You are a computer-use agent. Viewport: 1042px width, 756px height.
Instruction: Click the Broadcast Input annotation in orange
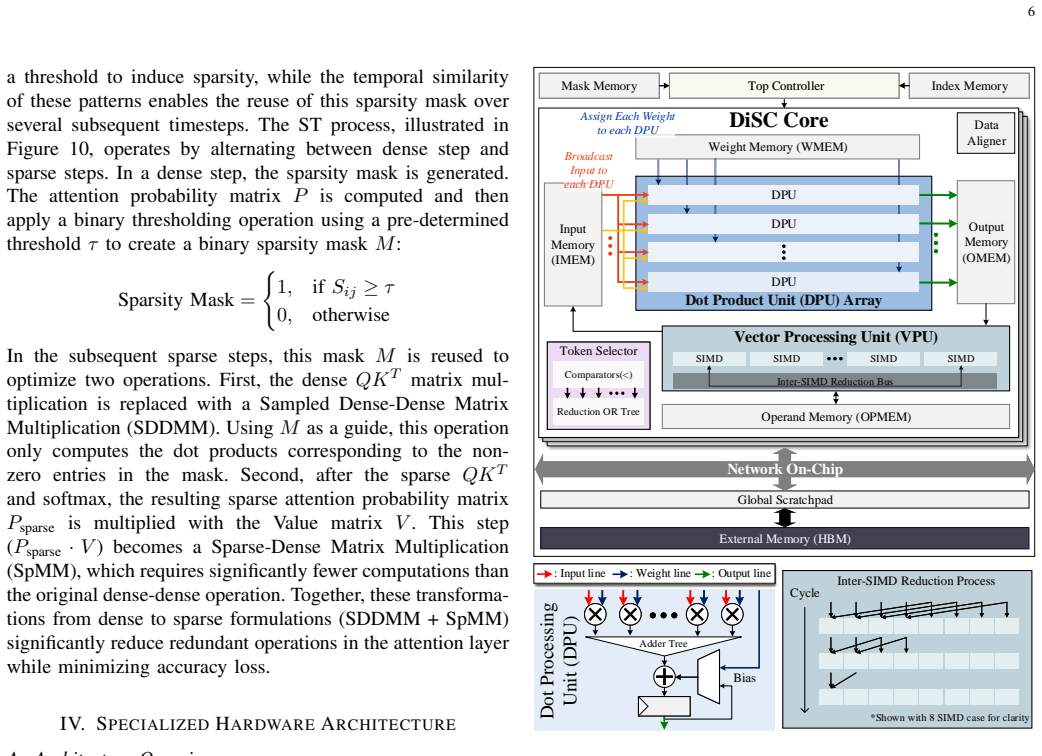point(588,170)
